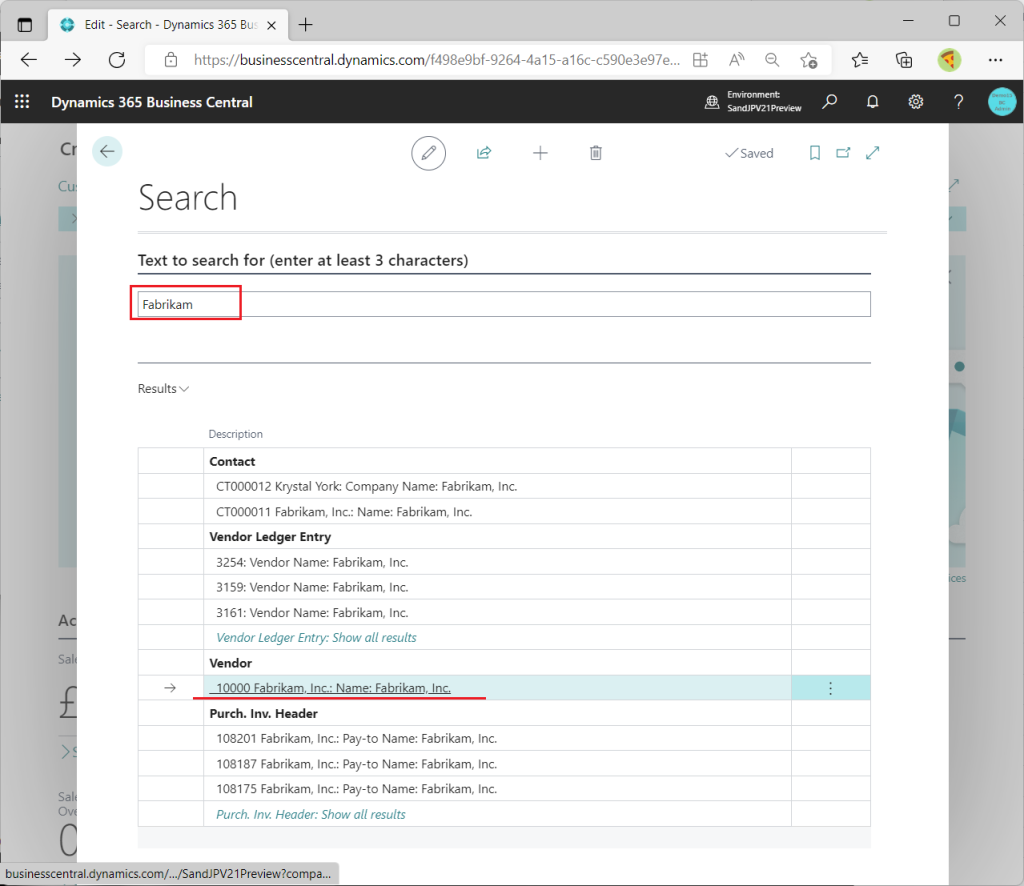Select purchase invoice 108175 result
Screen dimensions: 1024x886
[x=357, y=789]
